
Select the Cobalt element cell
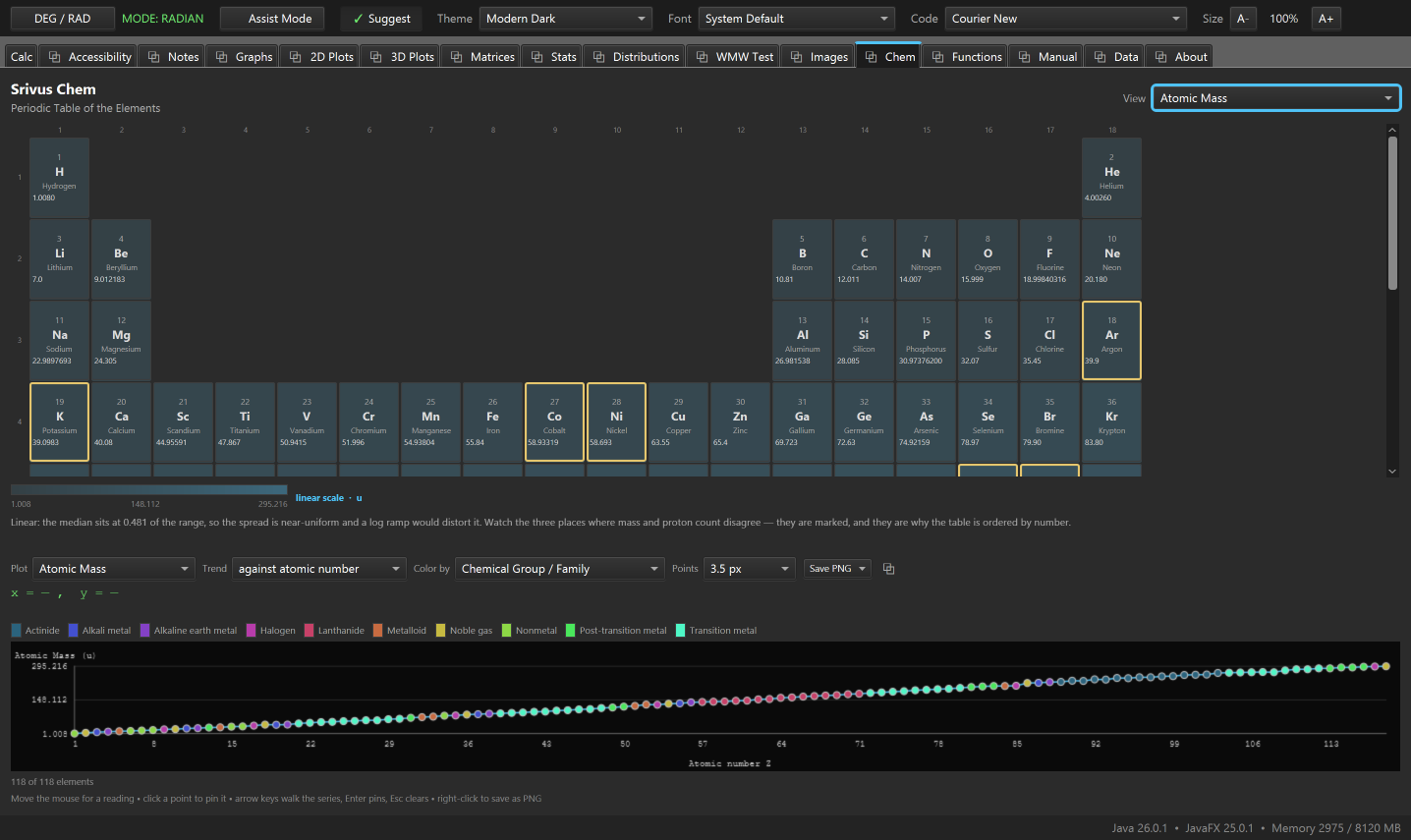pos(554,421)
